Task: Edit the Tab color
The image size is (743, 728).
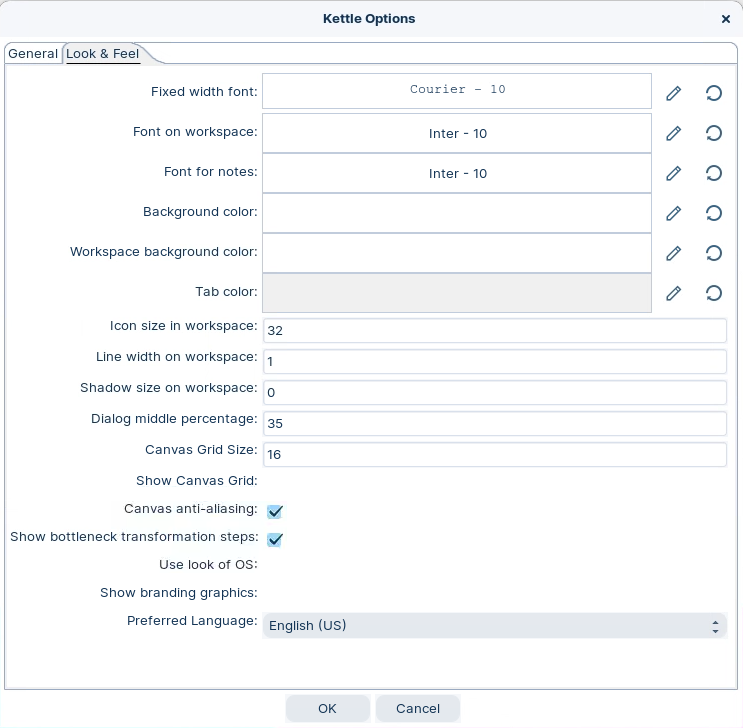Action: pos(673,293)
